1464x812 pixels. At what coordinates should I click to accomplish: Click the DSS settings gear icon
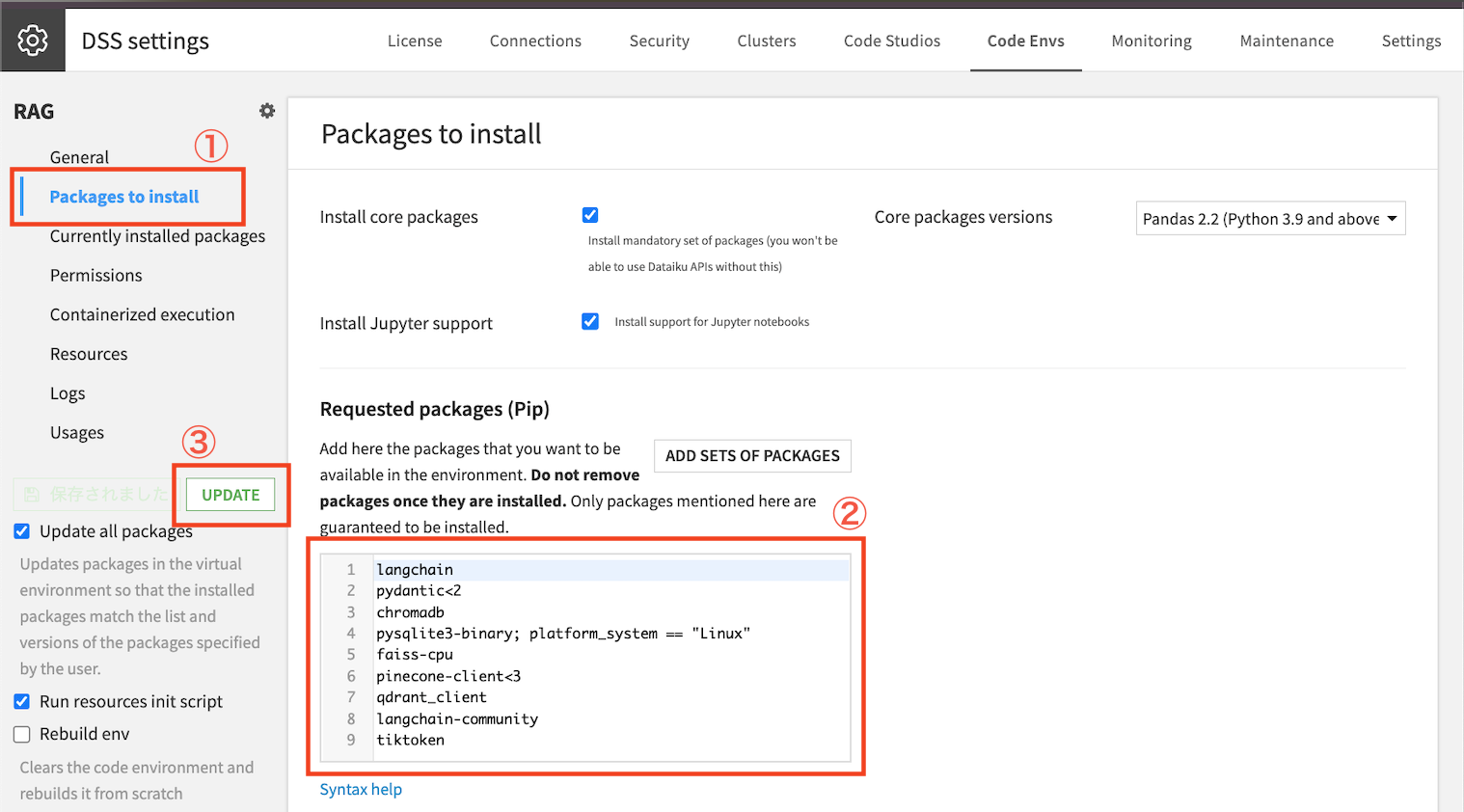click(x=33, y=41)
